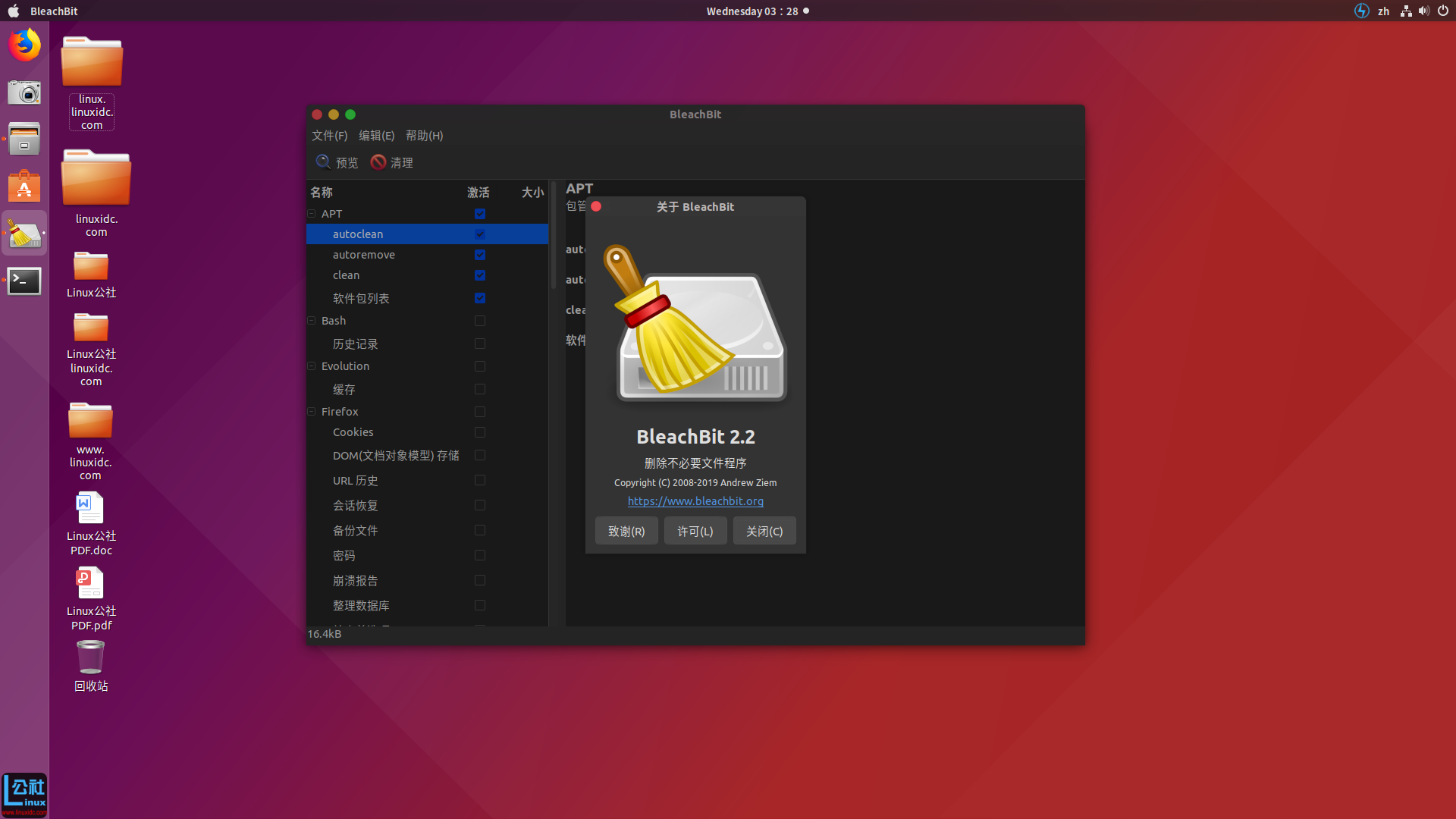The width and height of the screenshot is (1456, 819).
Task: Select the 会话恢复 row
Action: pyautogui.click(x=427, y=505)
